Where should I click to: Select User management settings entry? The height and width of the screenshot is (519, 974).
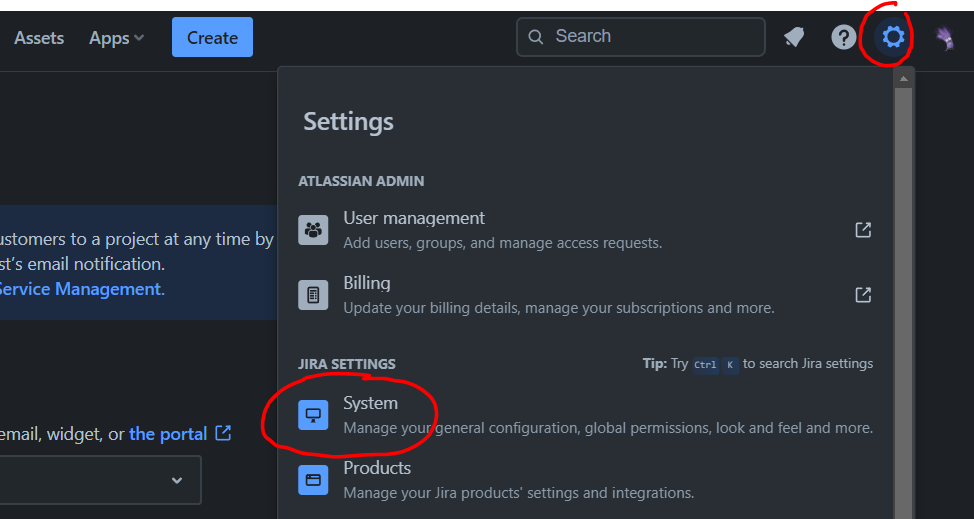(x=585, y=230)
